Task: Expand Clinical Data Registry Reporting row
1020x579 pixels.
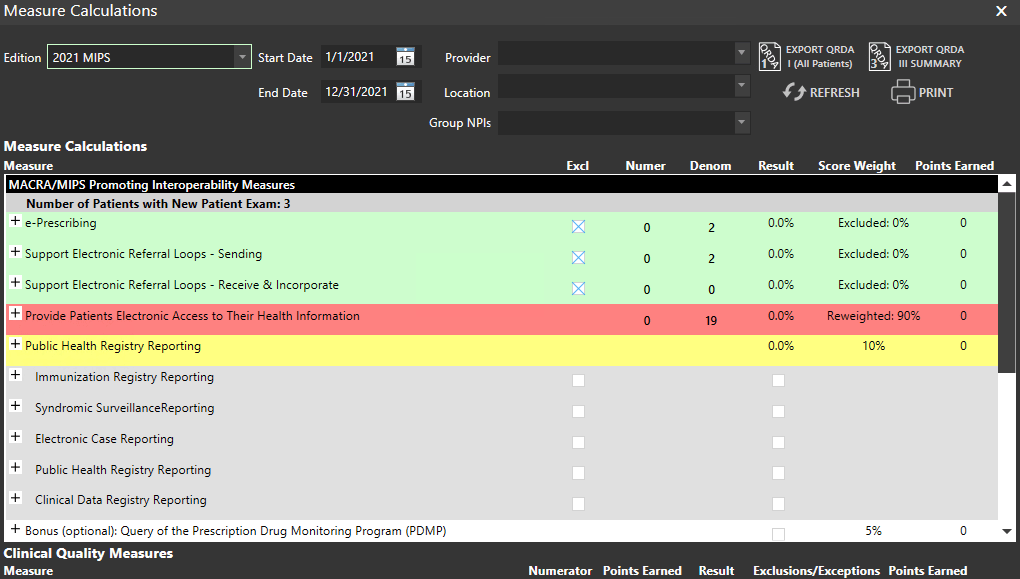Action: point(16,498)
